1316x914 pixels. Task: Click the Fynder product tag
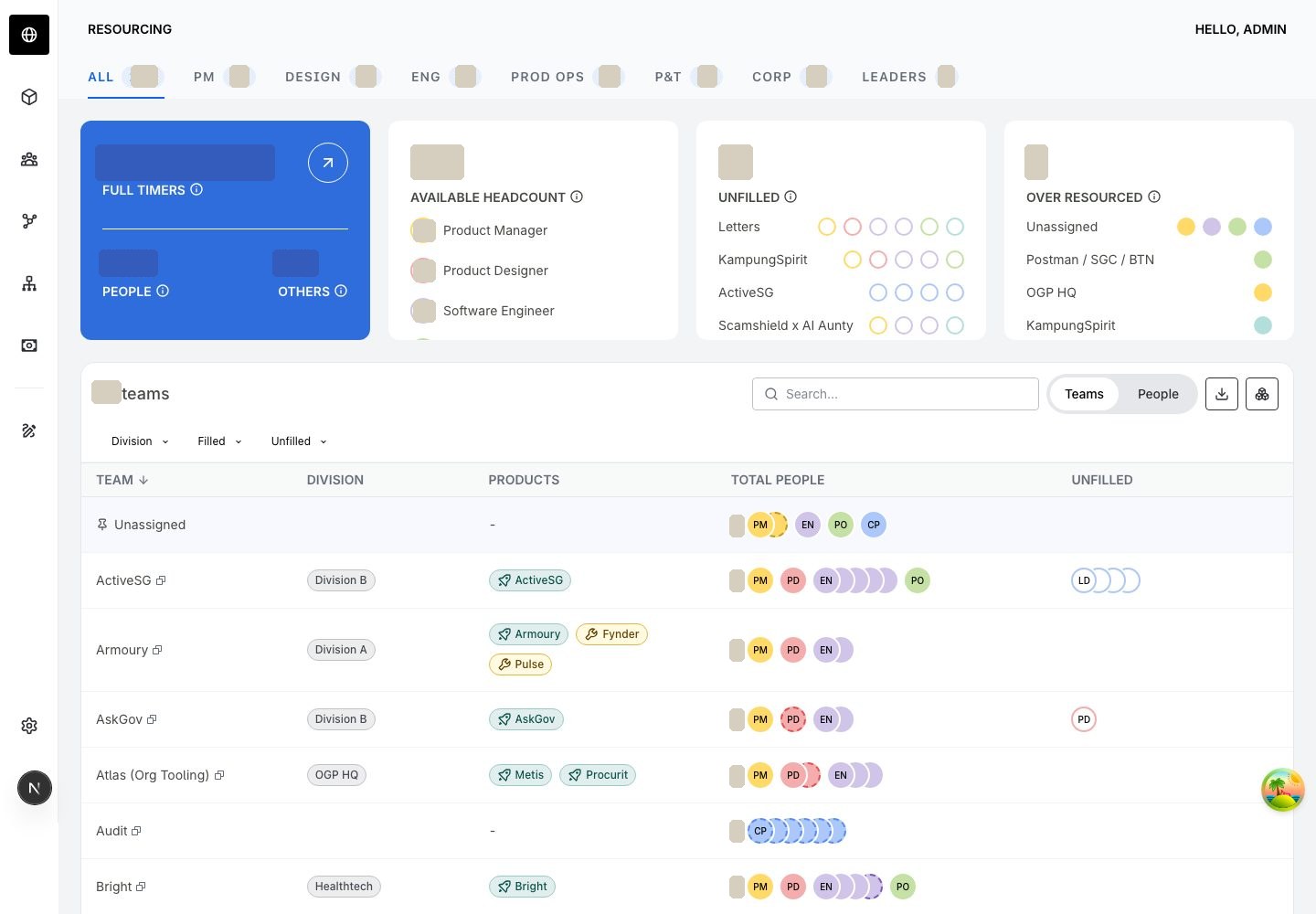(x=612, y=634)
